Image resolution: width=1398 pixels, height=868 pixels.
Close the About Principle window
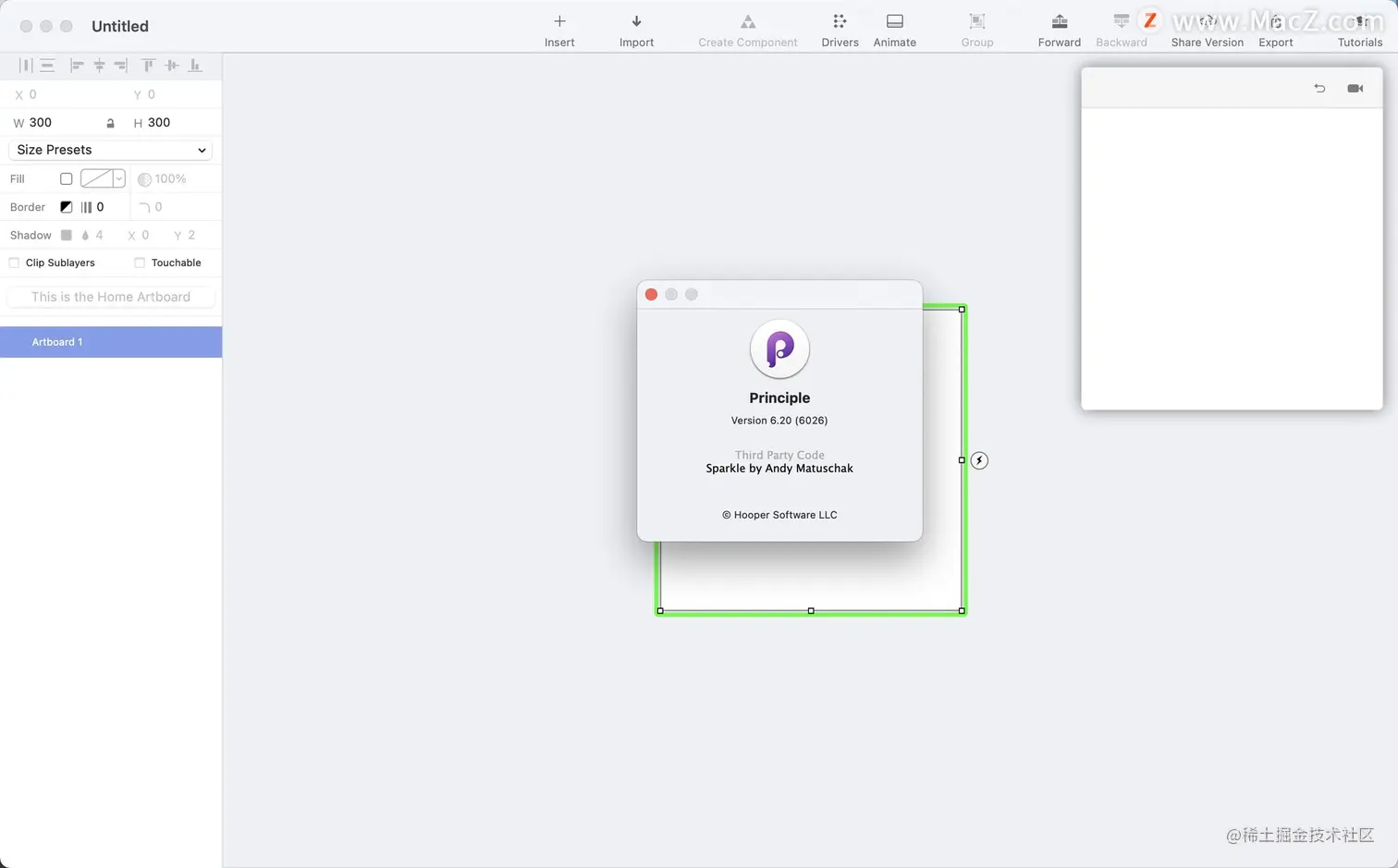click(x=651, y=294)
